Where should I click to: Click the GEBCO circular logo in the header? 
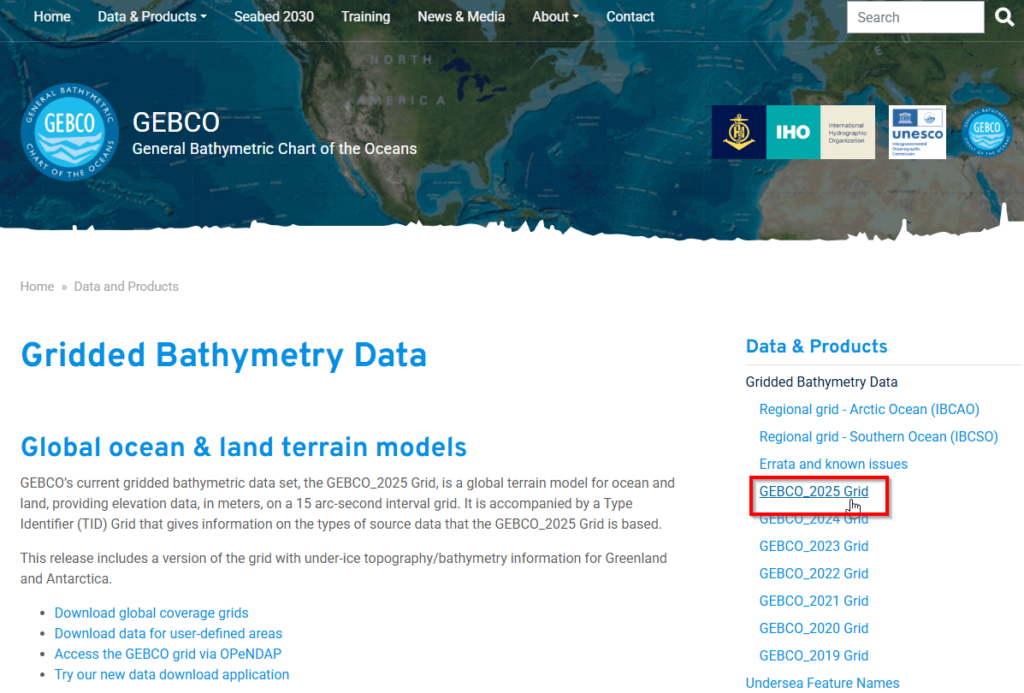[x=69, y=131]
